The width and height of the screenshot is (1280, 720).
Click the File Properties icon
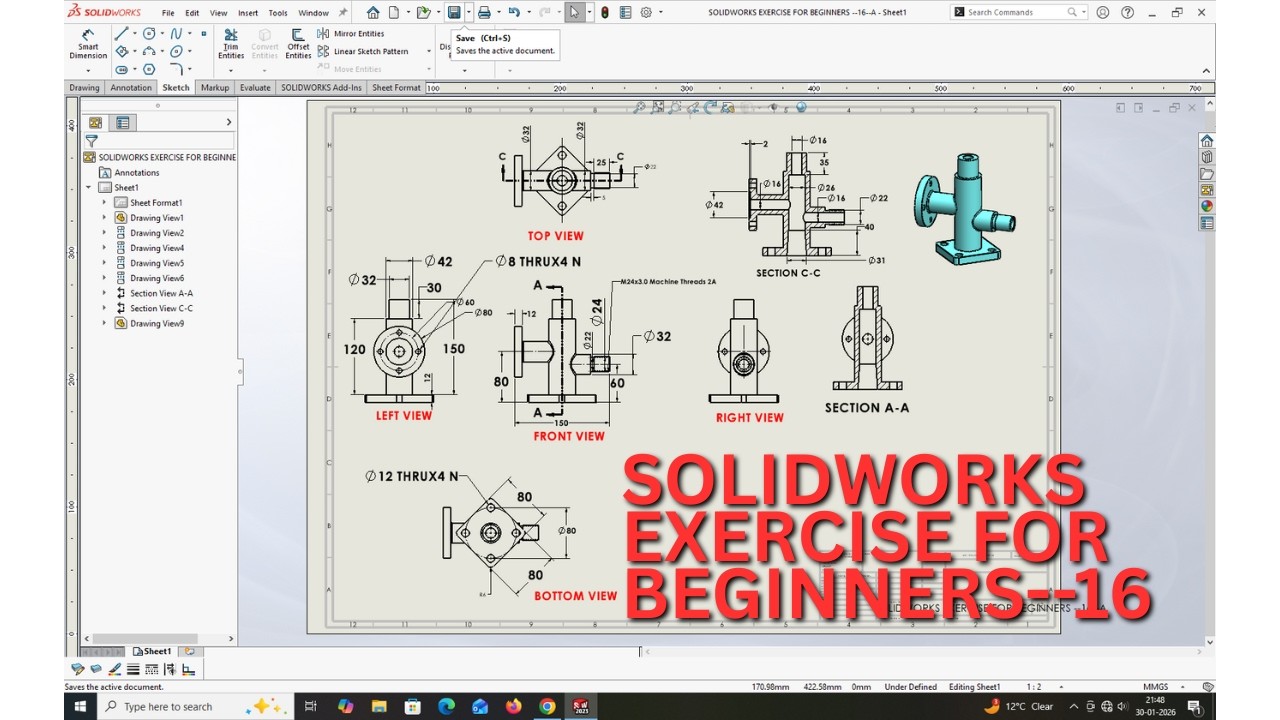[x=625, y=12]
